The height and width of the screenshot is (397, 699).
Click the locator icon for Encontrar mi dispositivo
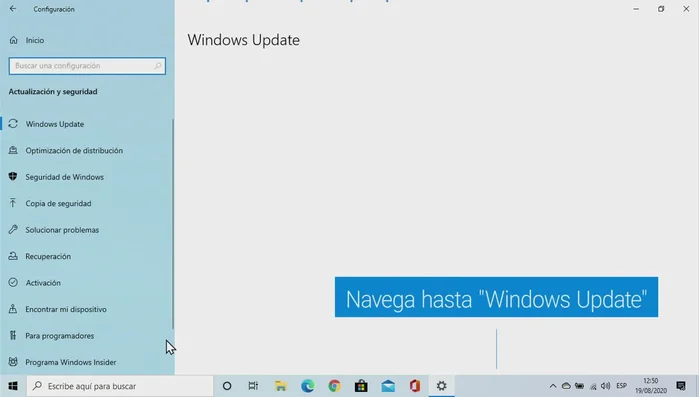pos(13,309)
